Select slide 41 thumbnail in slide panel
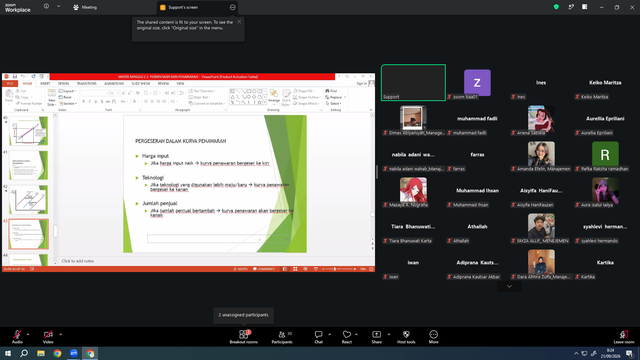The width and height of the screenshot is (640, 360). click(x=29, y=165)
